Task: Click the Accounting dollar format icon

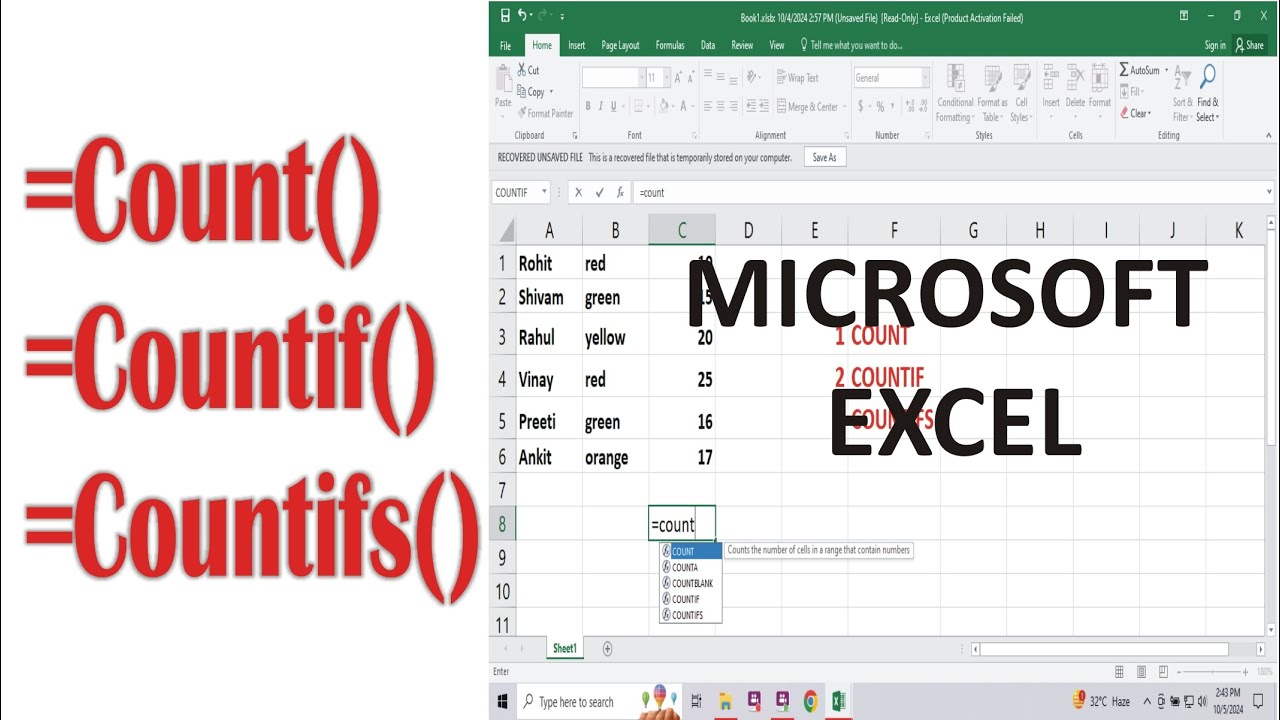Action: point(860,106)
